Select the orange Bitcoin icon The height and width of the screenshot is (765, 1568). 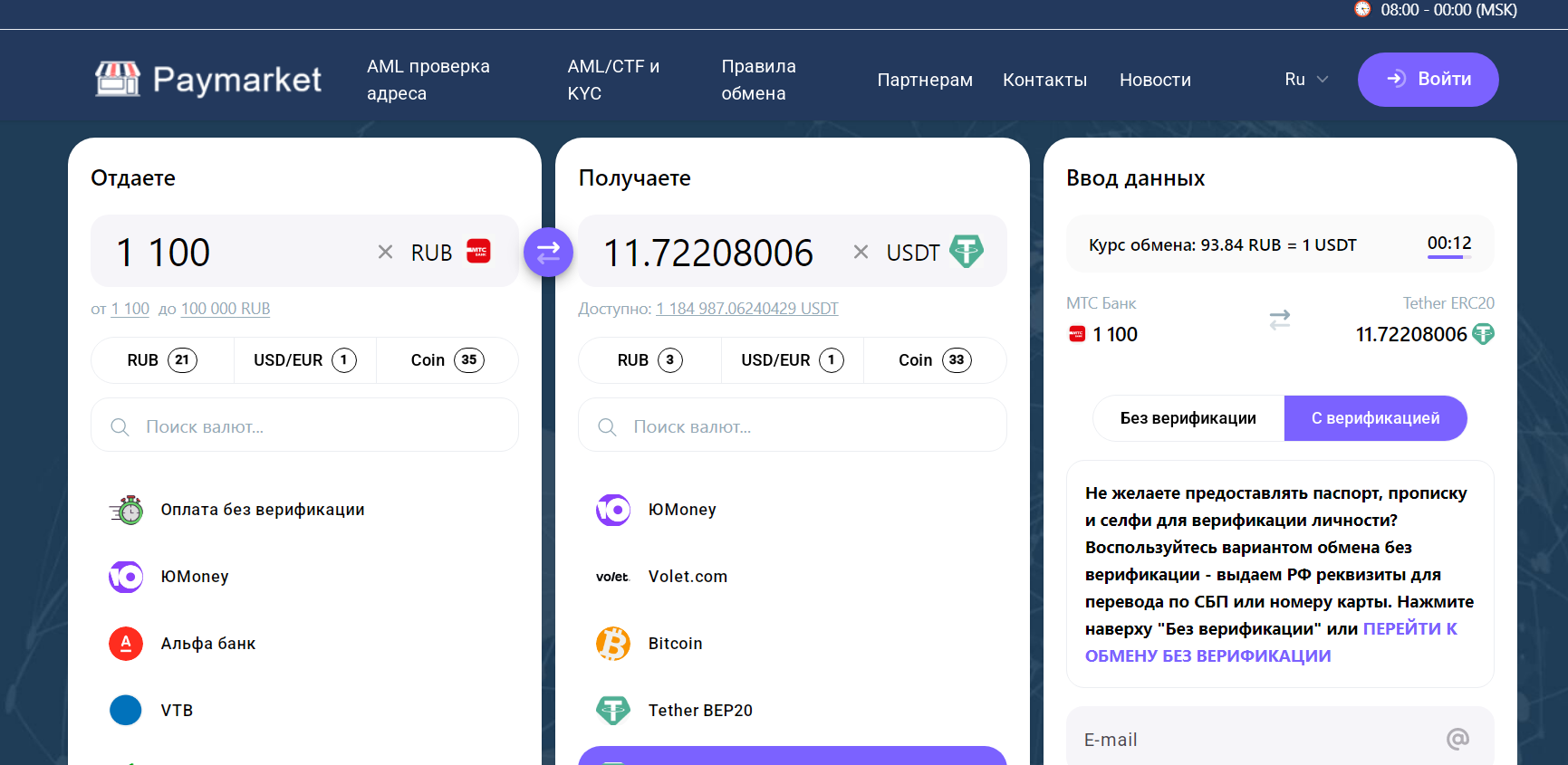pos(613,644)
